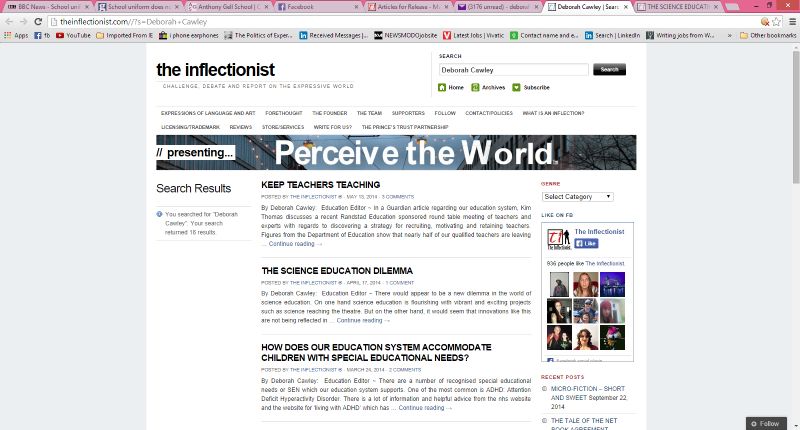Open 3 Comments on Keep Teachers Teaching
Image resolution: width=800 pixels, height=430 pixels.
tap(398, 197)
